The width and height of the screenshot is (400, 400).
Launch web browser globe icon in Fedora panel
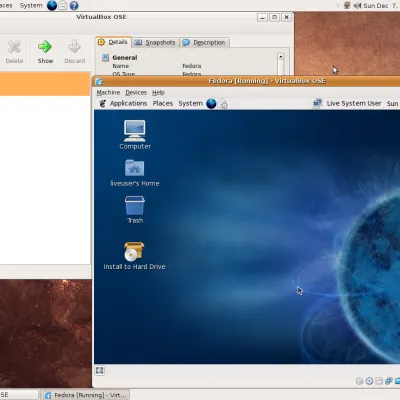(x=211, y=104)
